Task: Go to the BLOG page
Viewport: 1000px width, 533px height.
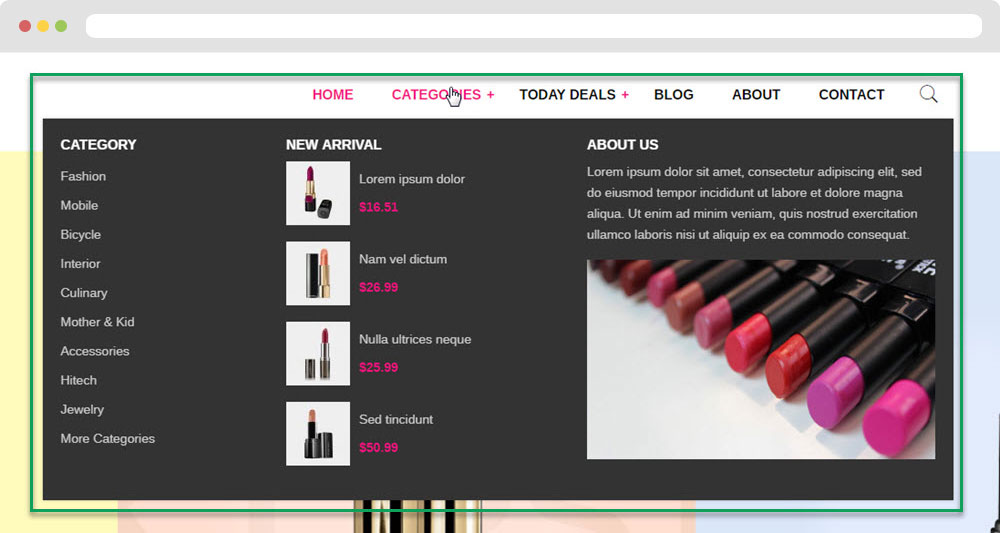Action: click(673, 94)
